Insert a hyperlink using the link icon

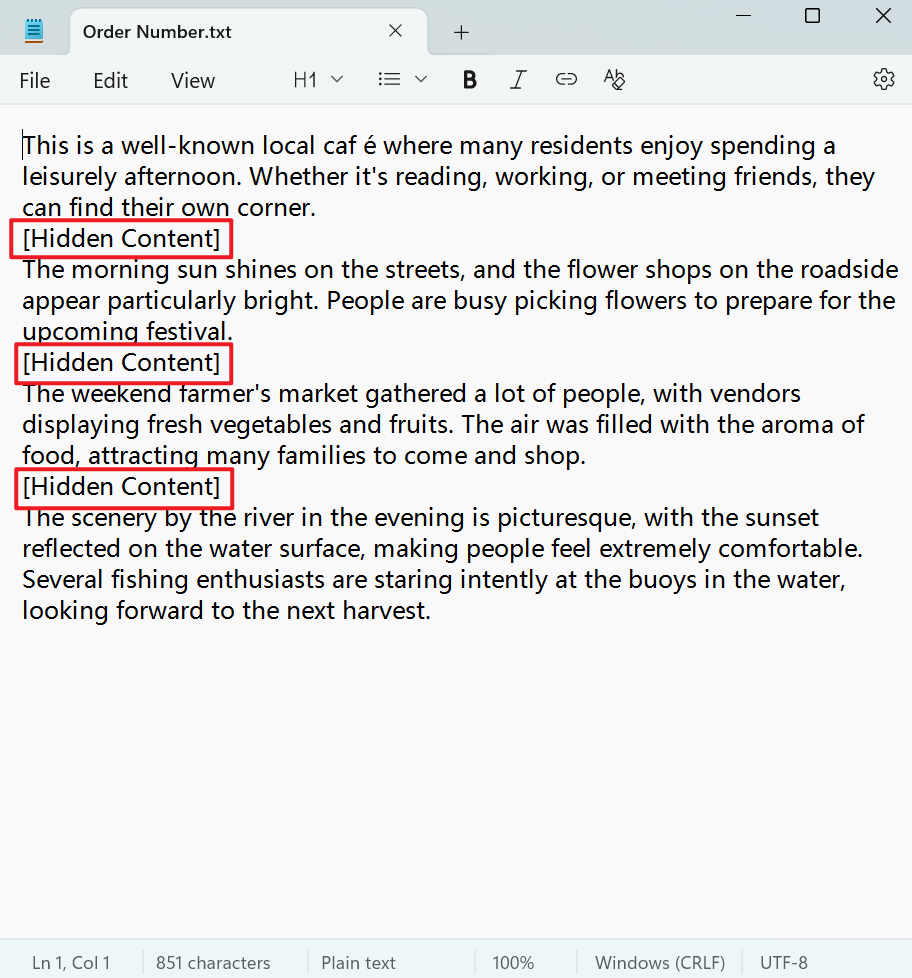pyautogui.click(x=566, y=79)
